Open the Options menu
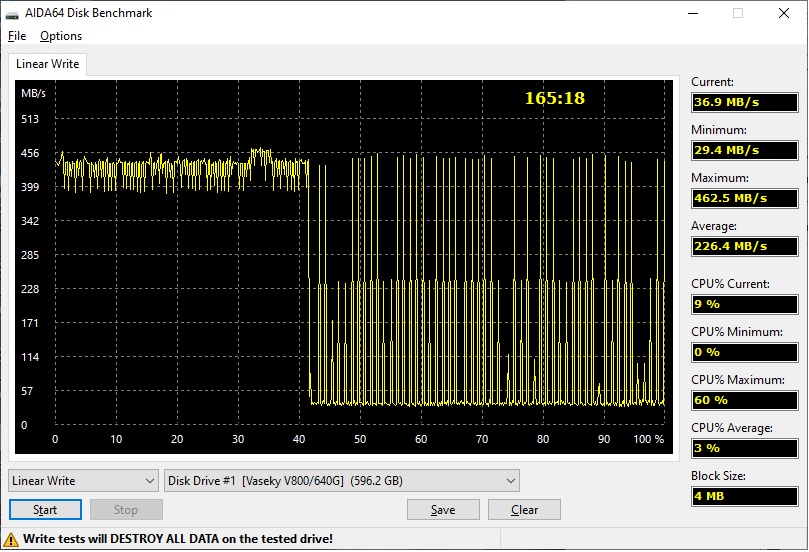Viewport: 809px width, 552px height. [x=61, y=36]
